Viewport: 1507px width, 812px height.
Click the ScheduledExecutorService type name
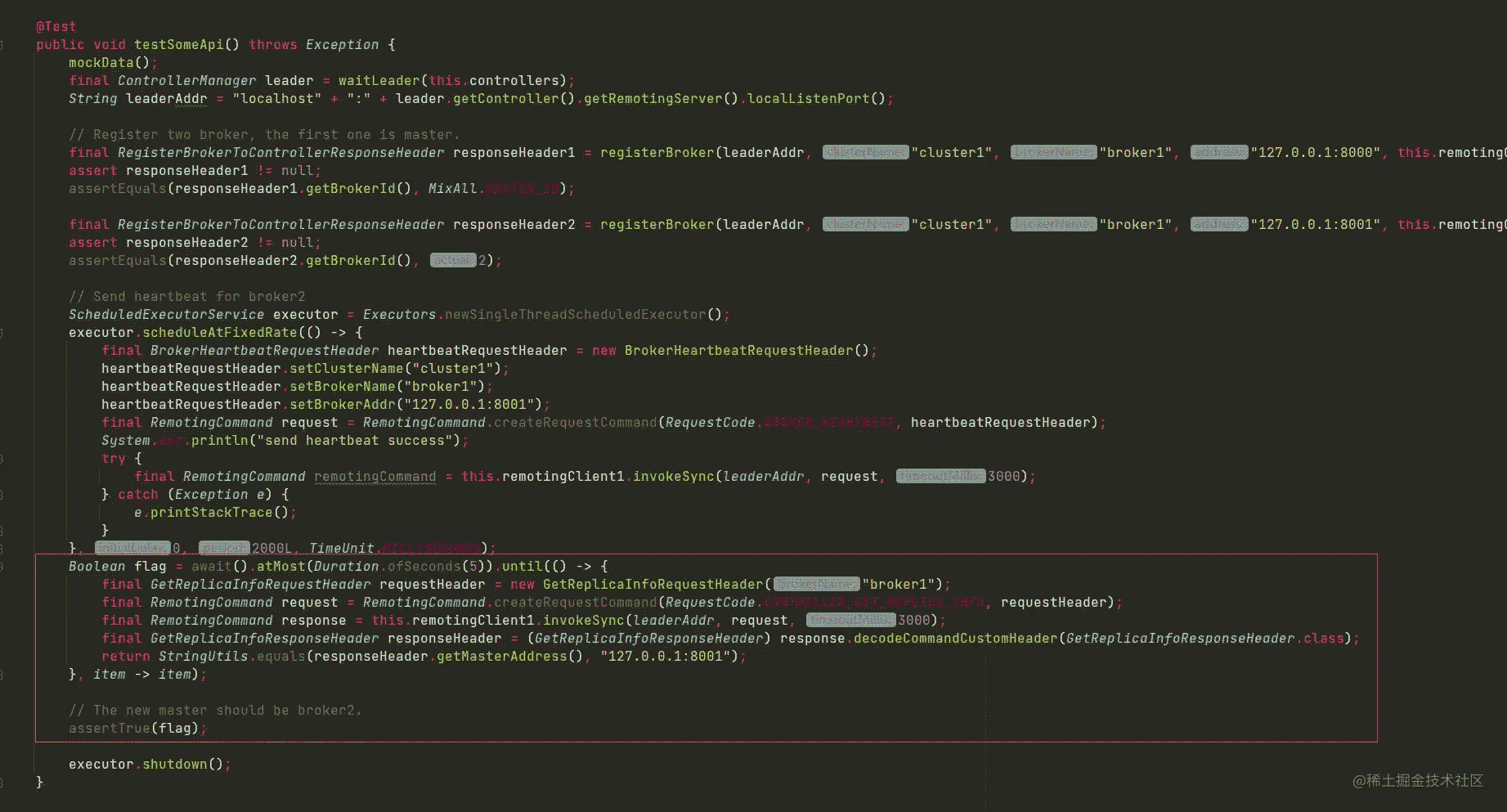(166, 315)
